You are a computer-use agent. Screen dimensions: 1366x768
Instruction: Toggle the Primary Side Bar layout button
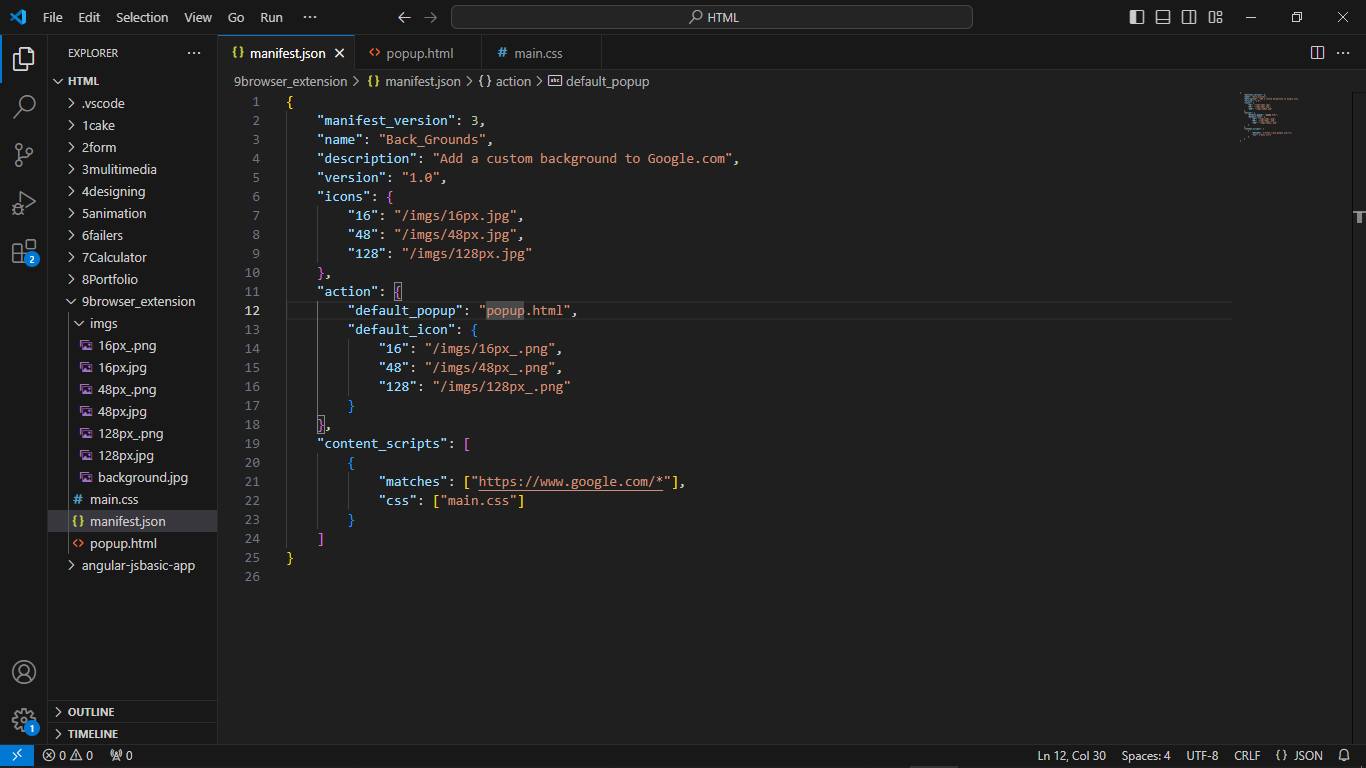tap(1137, 17)
